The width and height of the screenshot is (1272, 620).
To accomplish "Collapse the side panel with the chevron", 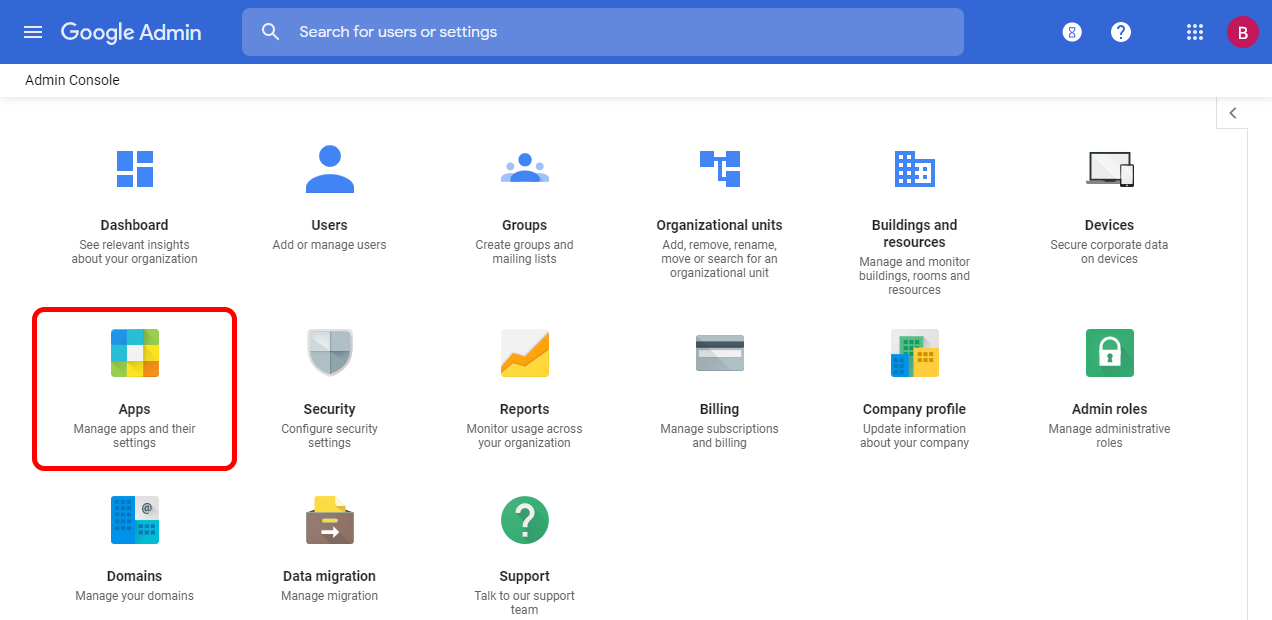I will pos(1233,113).
